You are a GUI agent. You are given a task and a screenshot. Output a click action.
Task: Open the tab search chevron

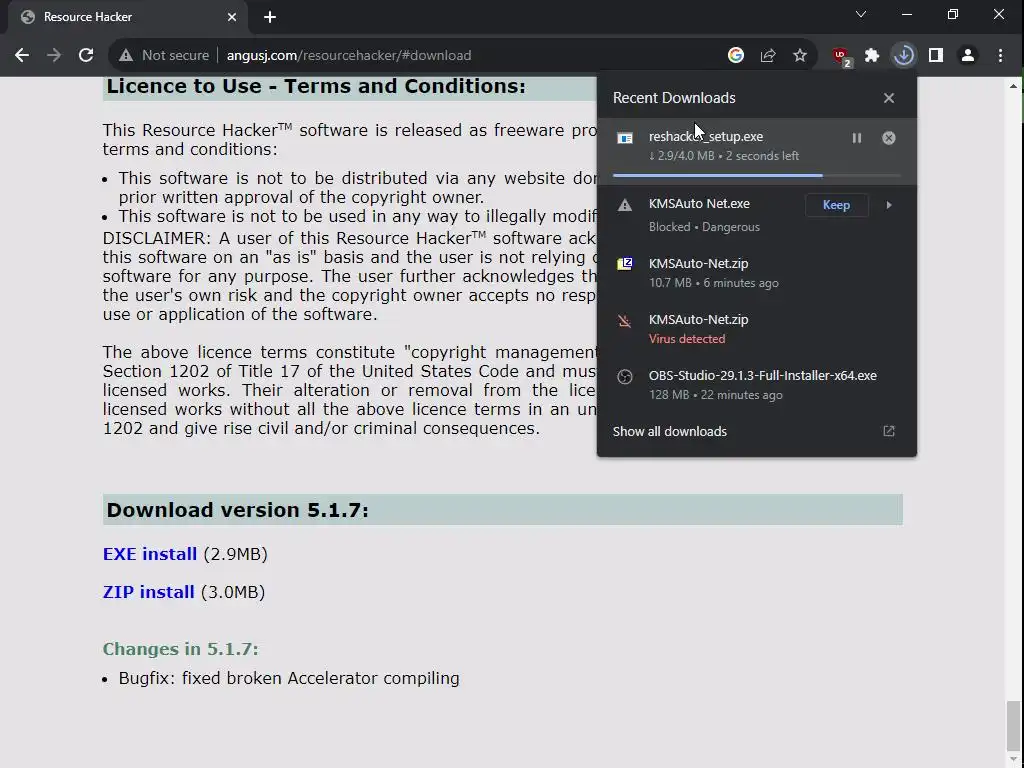[x=861, y=14]
